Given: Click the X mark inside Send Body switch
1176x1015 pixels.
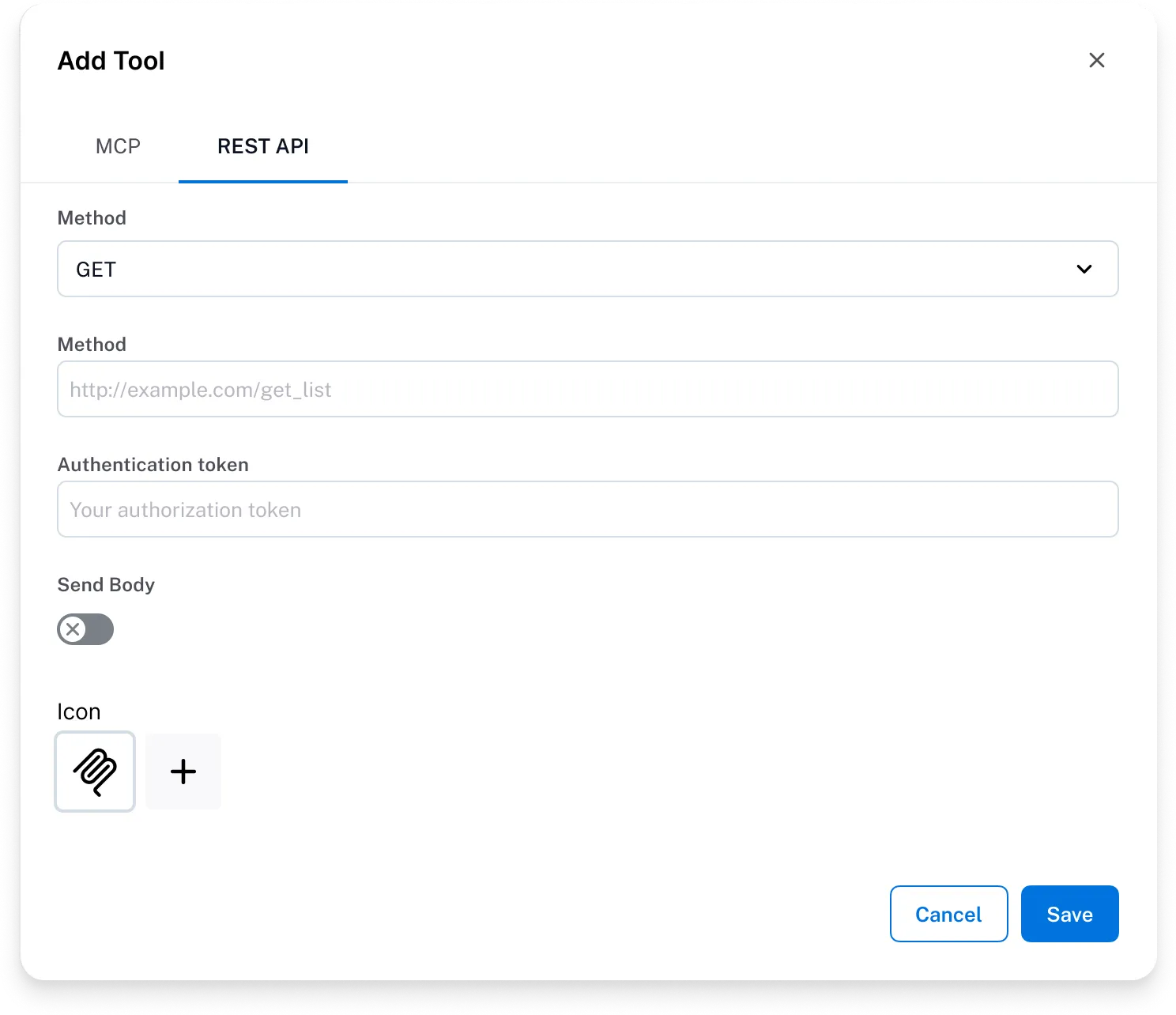Looking at the screenshot, I should [x=73, y=629].
